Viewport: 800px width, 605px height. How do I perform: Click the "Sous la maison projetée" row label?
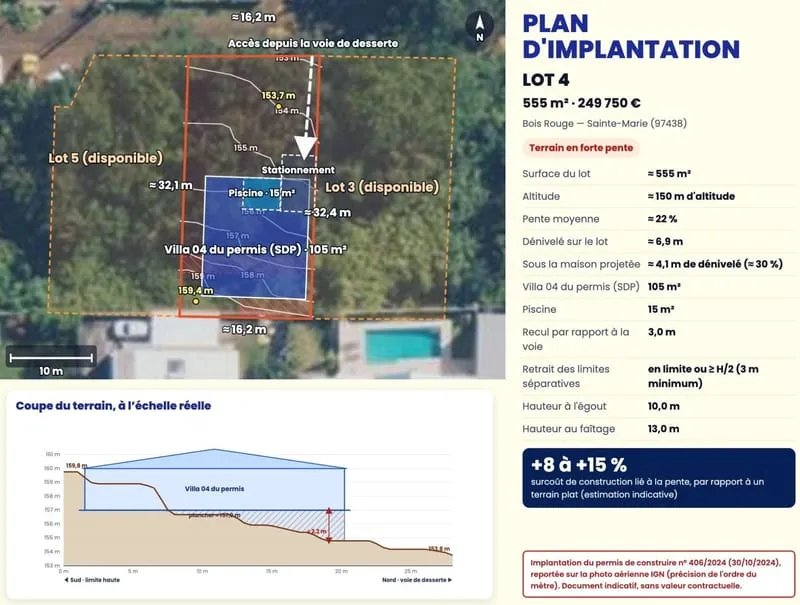pyautogui.click(x=581, y=264)
